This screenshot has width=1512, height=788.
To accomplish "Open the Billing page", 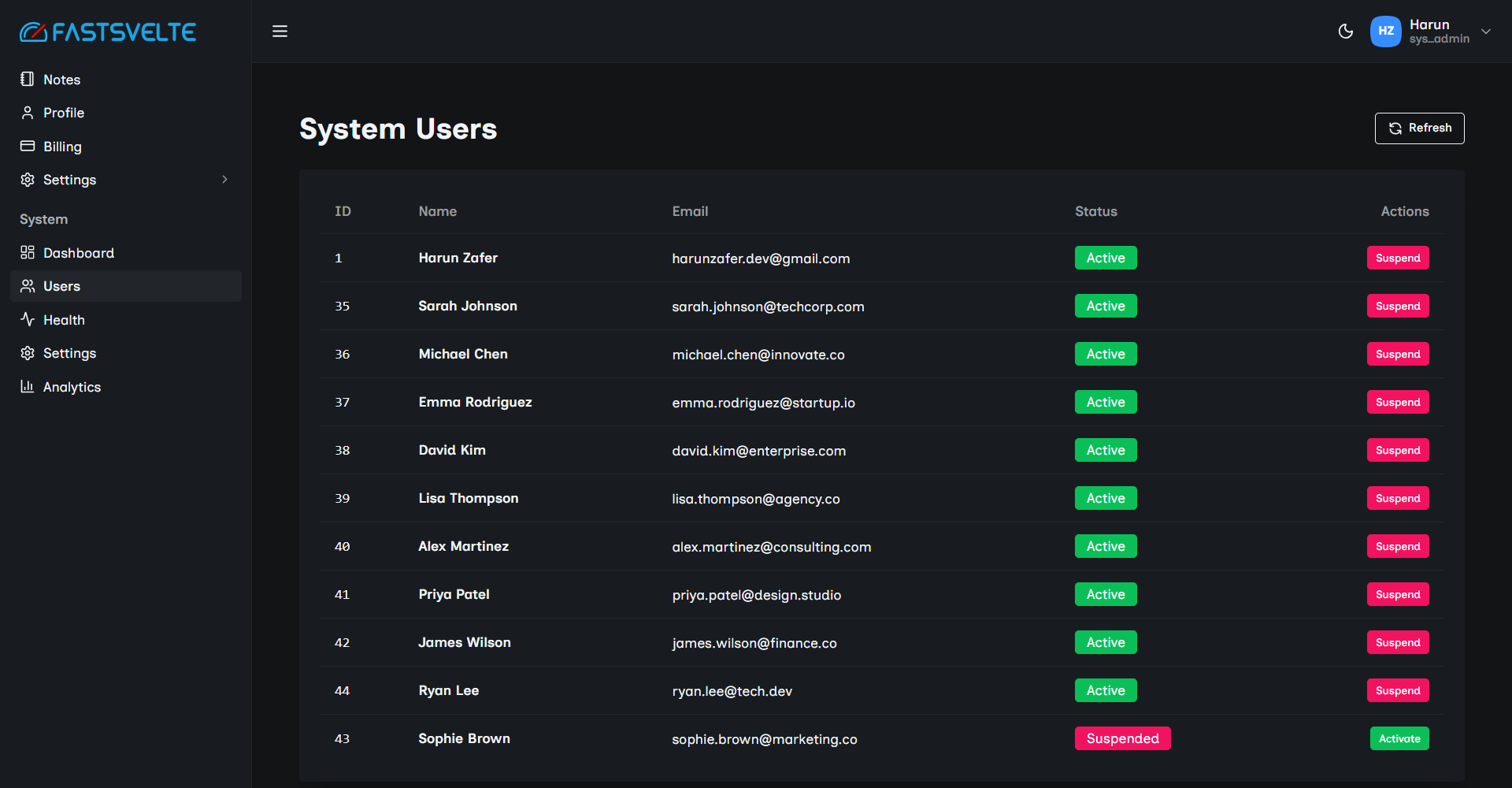I will click(x=62, y=147).
